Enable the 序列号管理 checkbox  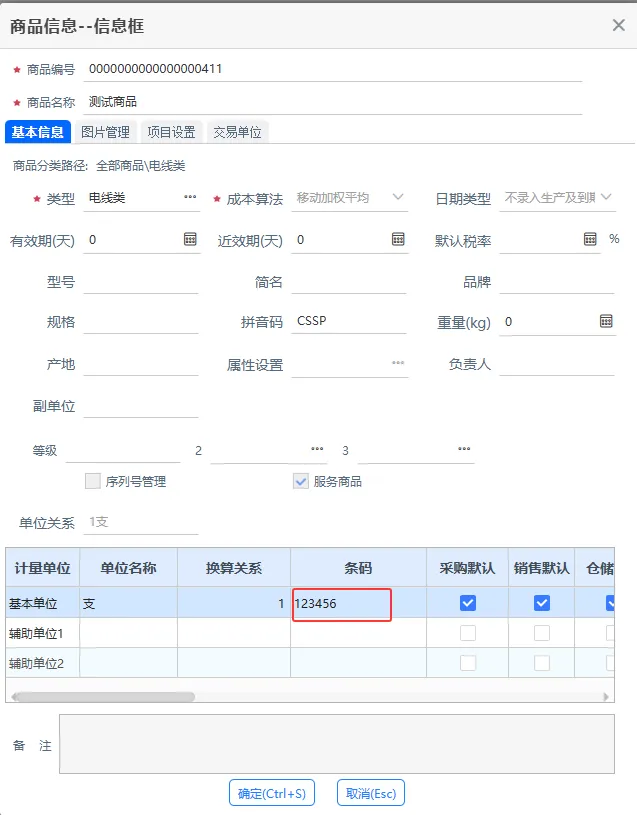93,481
